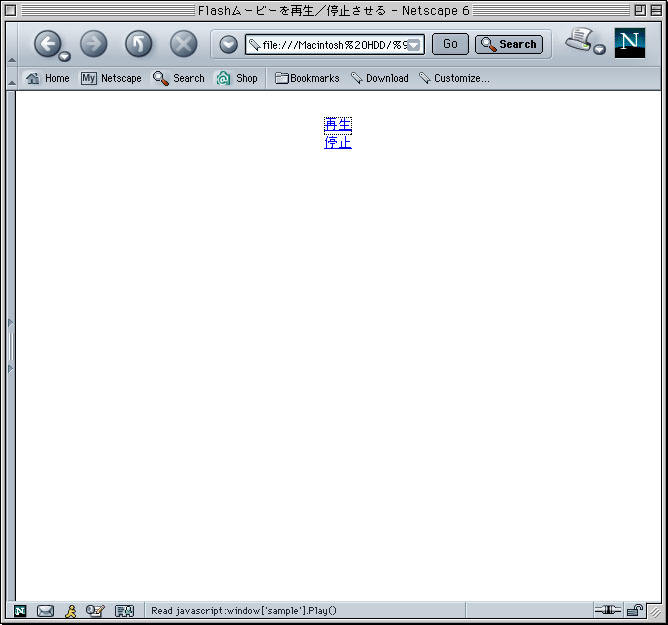Open the Print options dropdown arrow
Screen dimensions: 668x625
click(x=599, y=49)
